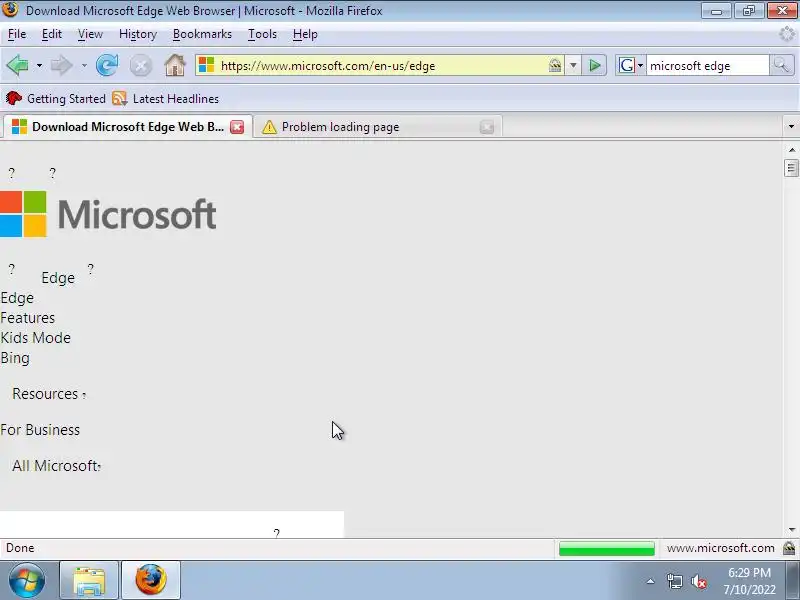Open the Getting Started bookmark
Image resolution: width=800 pixels, height=600 pixels.
[56, 98]
